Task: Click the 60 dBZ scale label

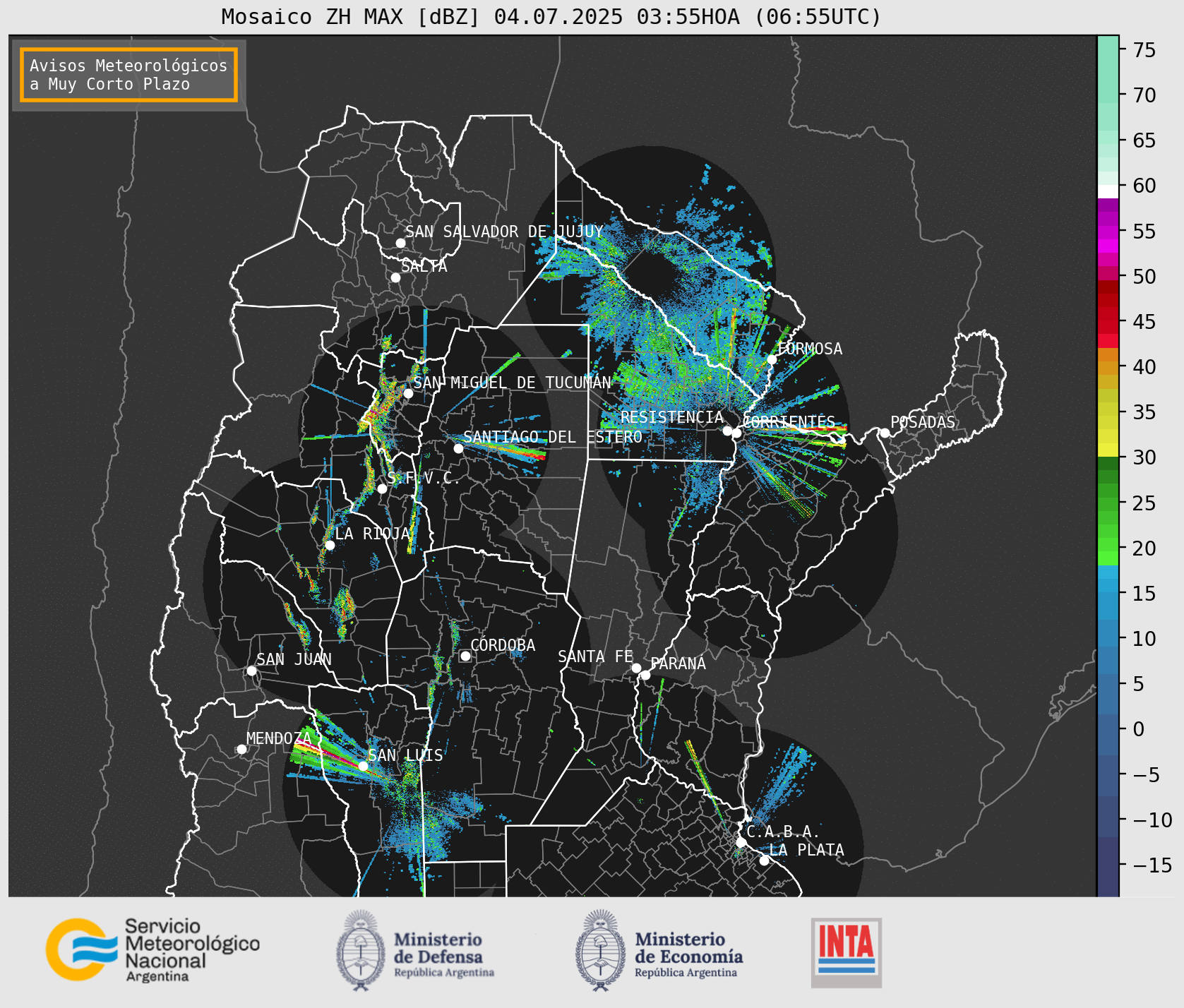Action: 1144,186
